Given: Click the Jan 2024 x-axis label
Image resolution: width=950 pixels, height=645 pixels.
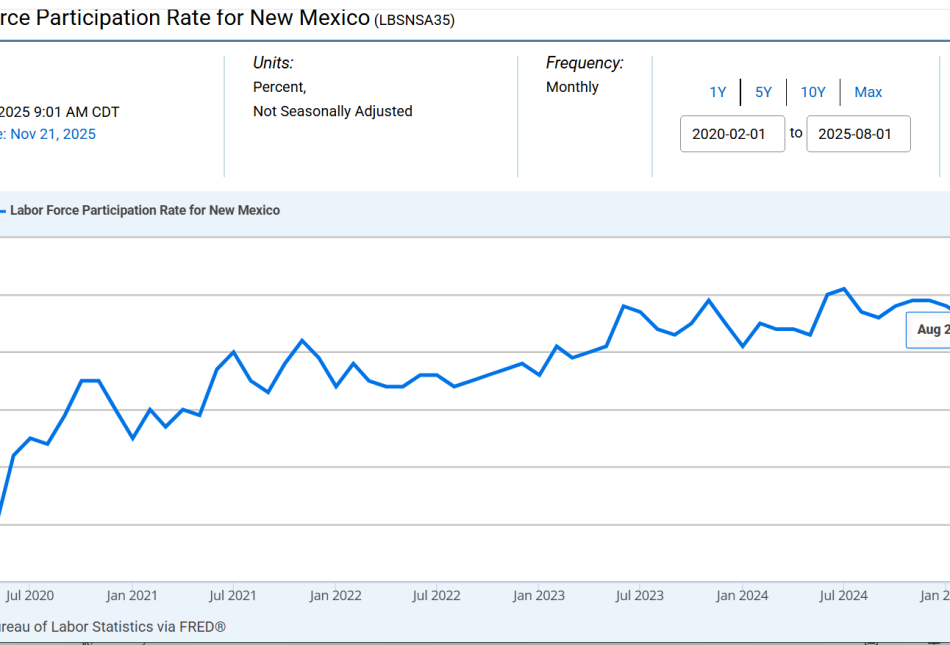Looking at the screenshot, I should click(741, 596).
